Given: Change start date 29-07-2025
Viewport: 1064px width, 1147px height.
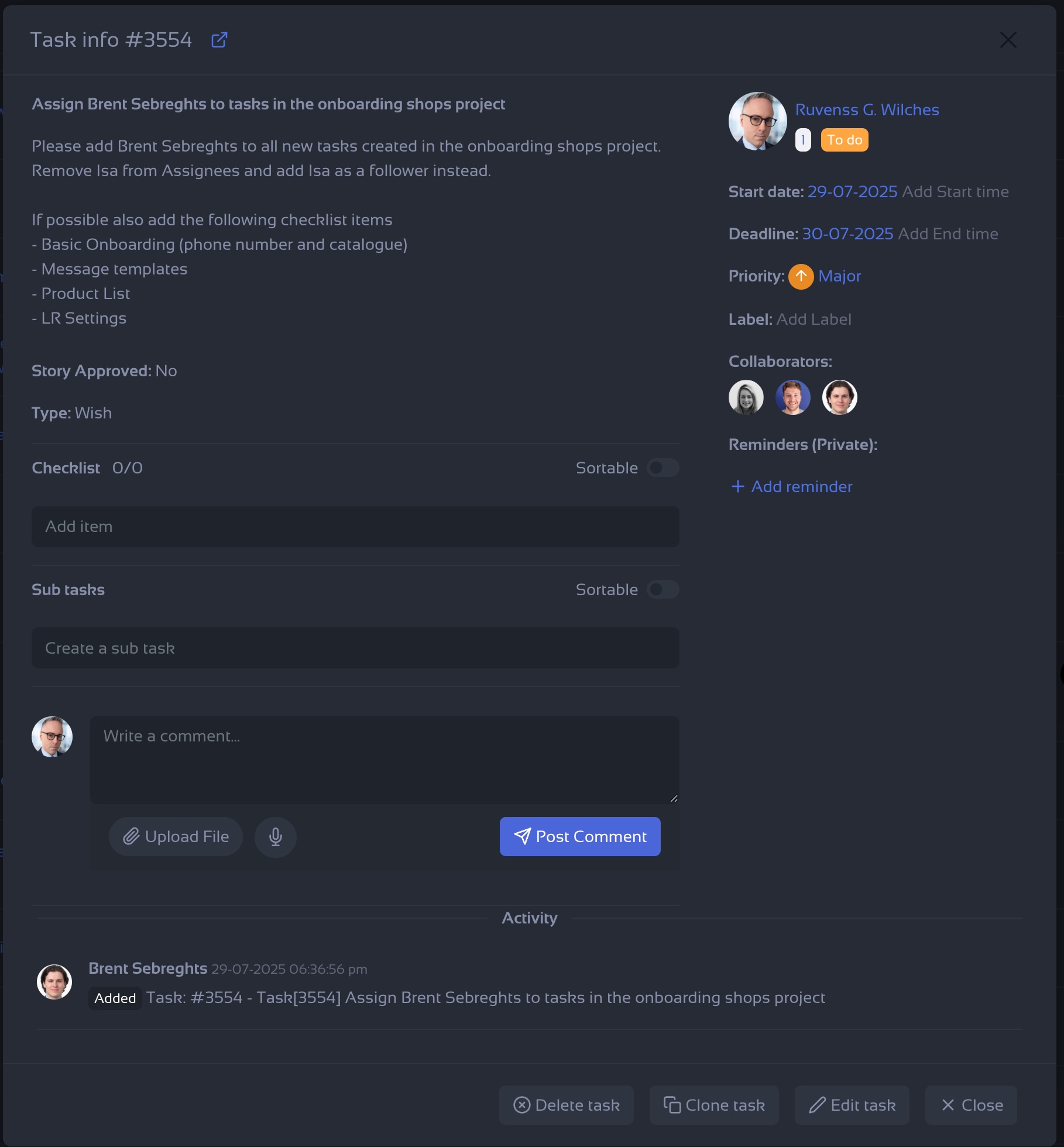Looking at the screenshot, I should point(852,192).
